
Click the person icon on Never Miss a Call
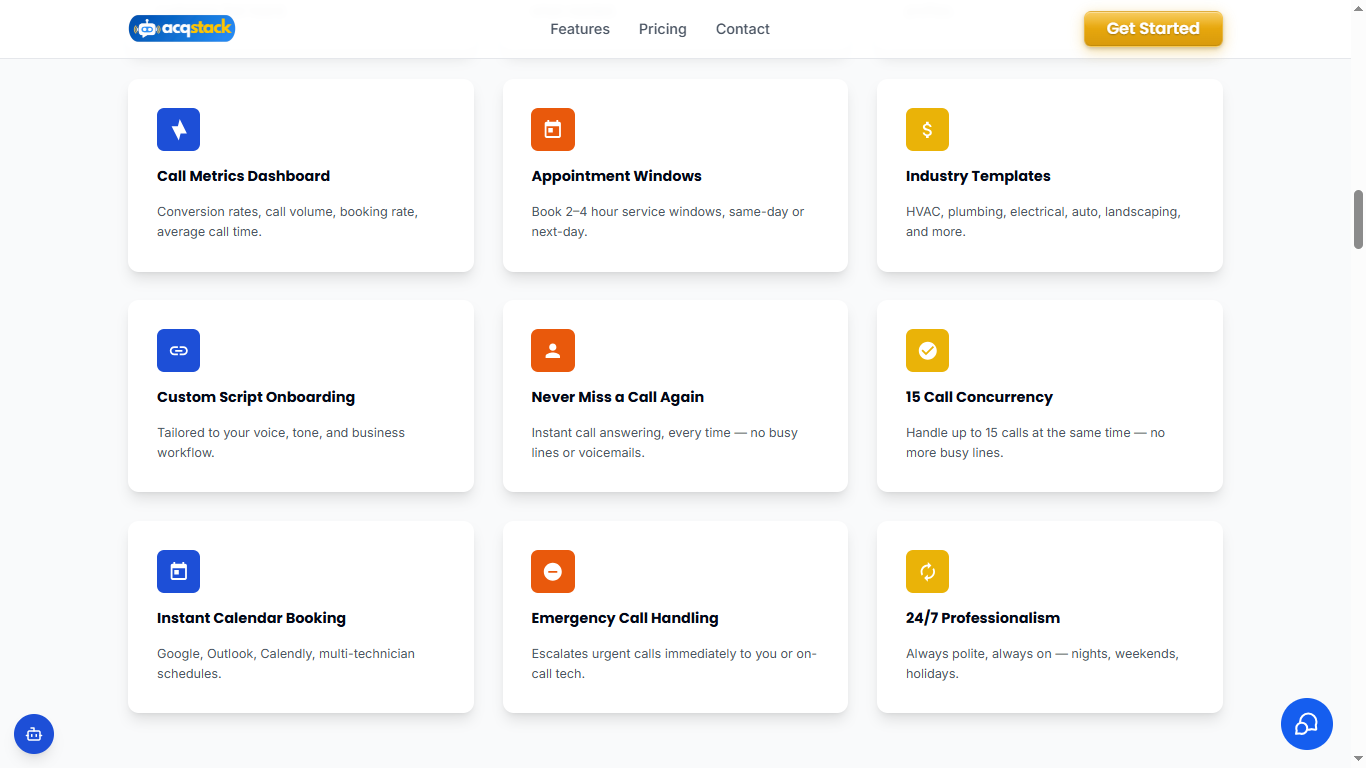(553, 350)
